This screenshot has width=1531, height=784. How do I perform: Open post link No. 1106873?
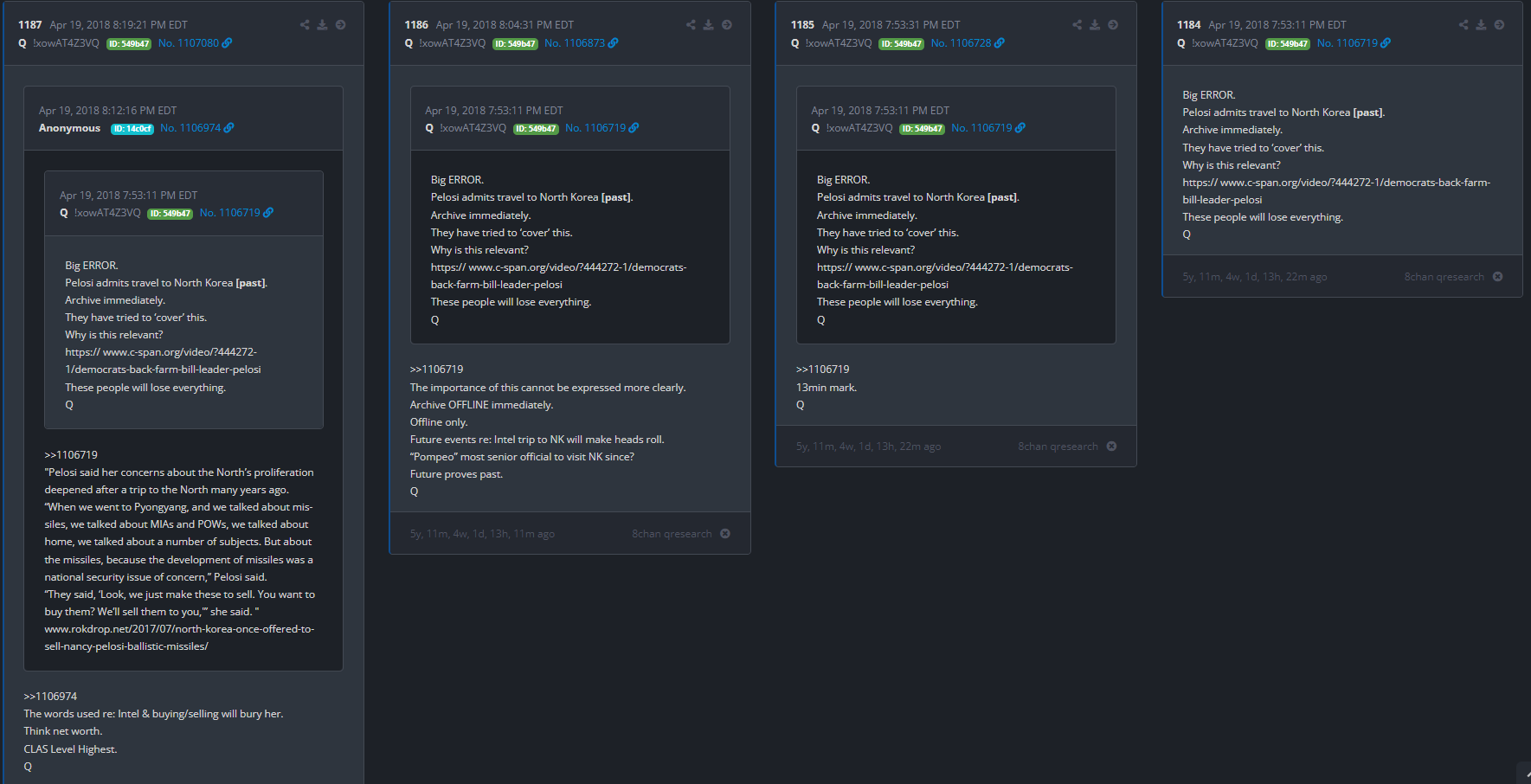coord(575,43)
